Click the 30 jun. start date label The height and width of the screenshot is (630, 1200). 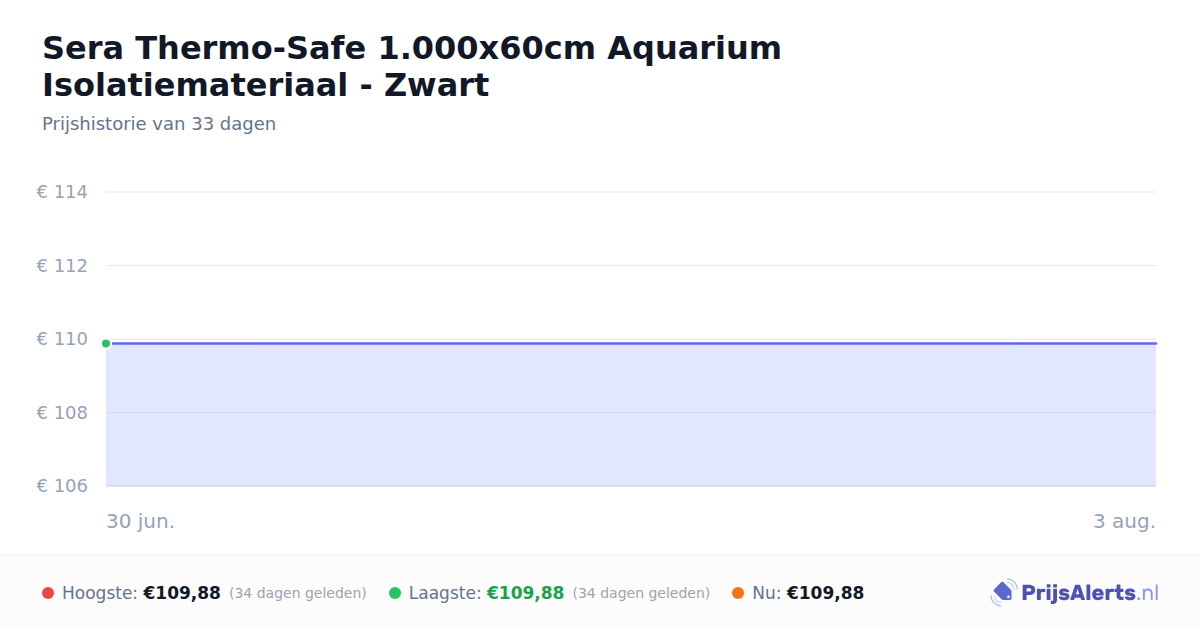141,522
